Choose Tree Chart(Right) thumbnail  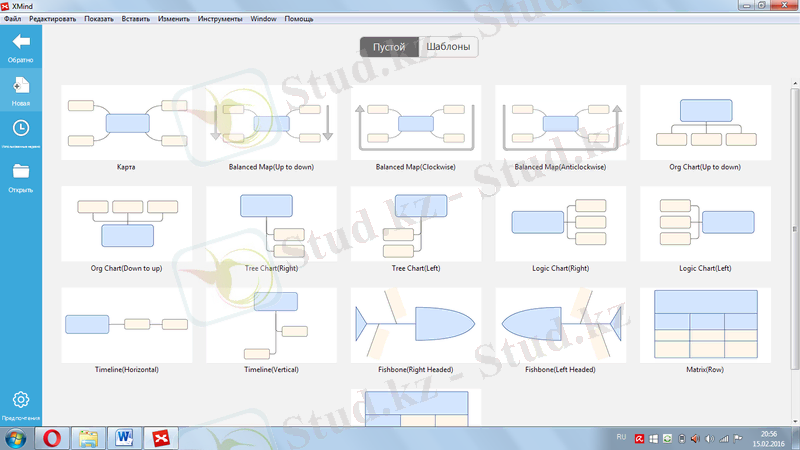[x=271, y=223]
